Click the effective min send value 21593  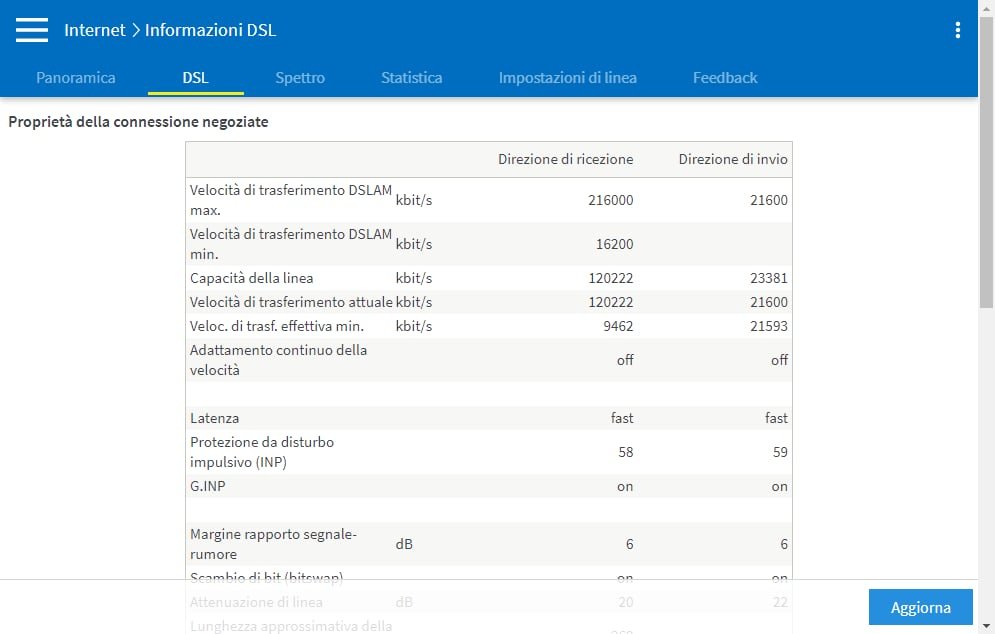[768, 326]
